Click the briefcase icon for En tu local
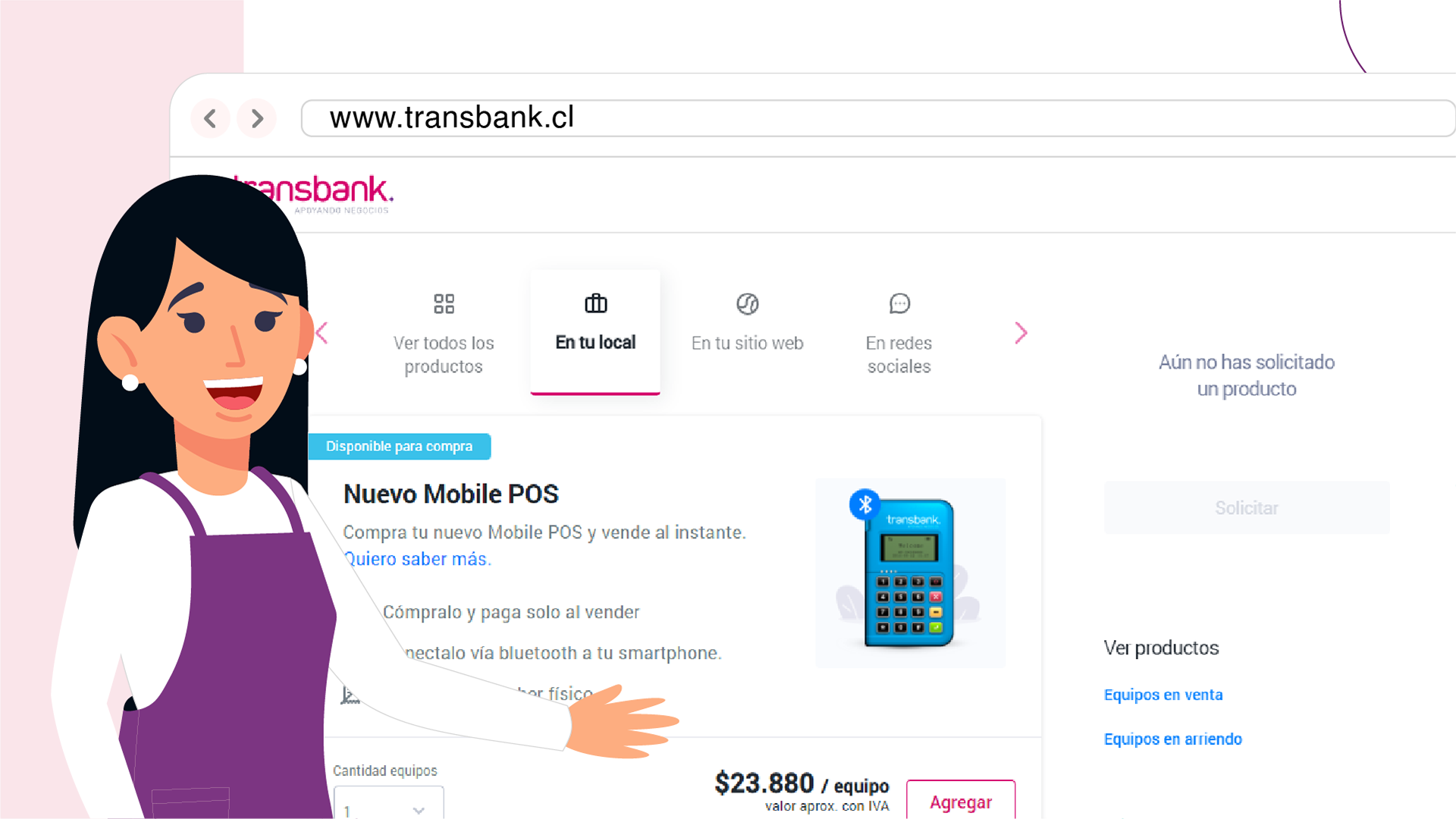This screenshot has width=1456, height=819. pyautogui.click(x=596, y=303)
